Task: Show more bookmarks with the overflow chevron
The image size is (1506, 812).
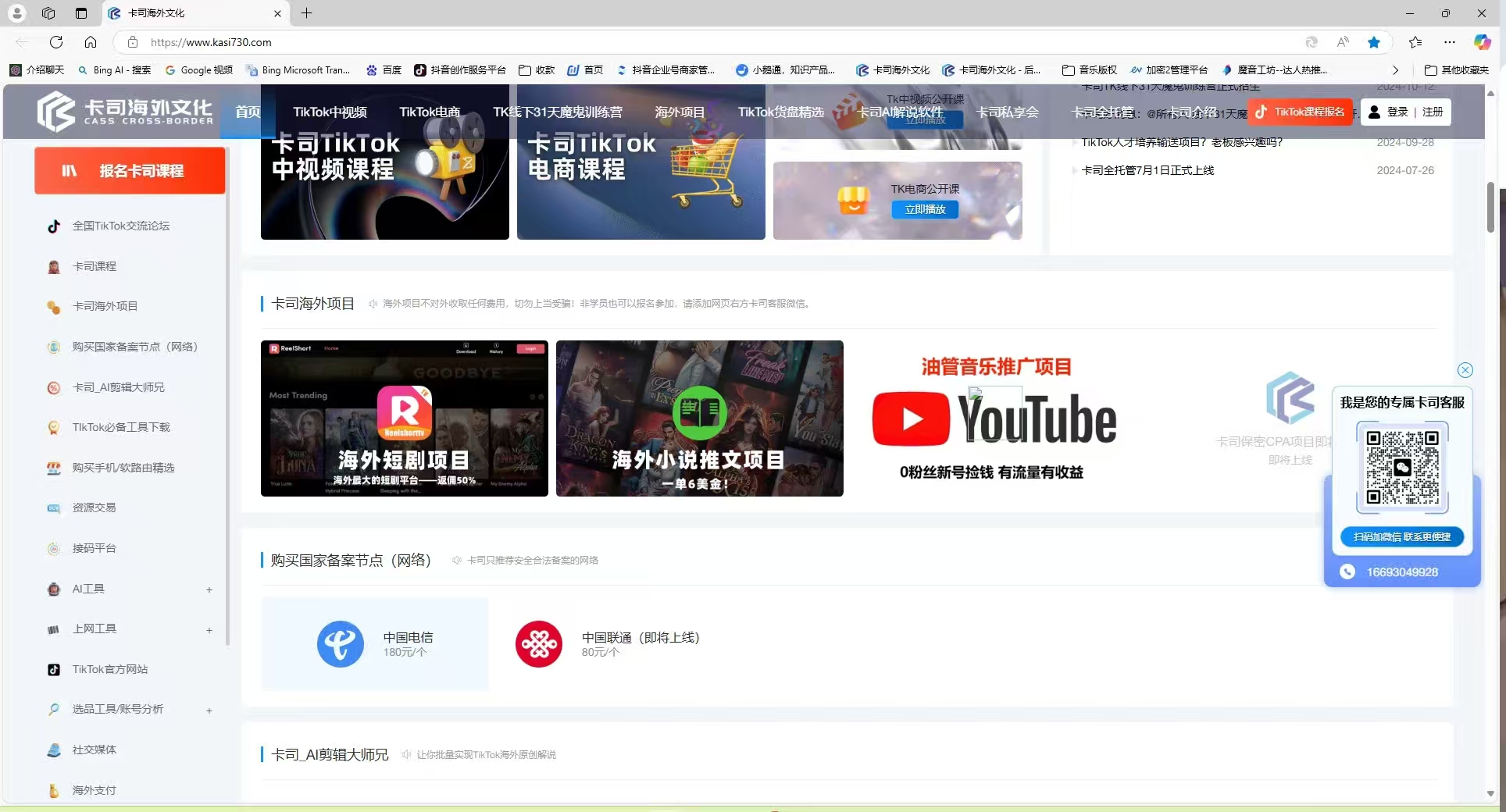Action: click(1396, 70)
